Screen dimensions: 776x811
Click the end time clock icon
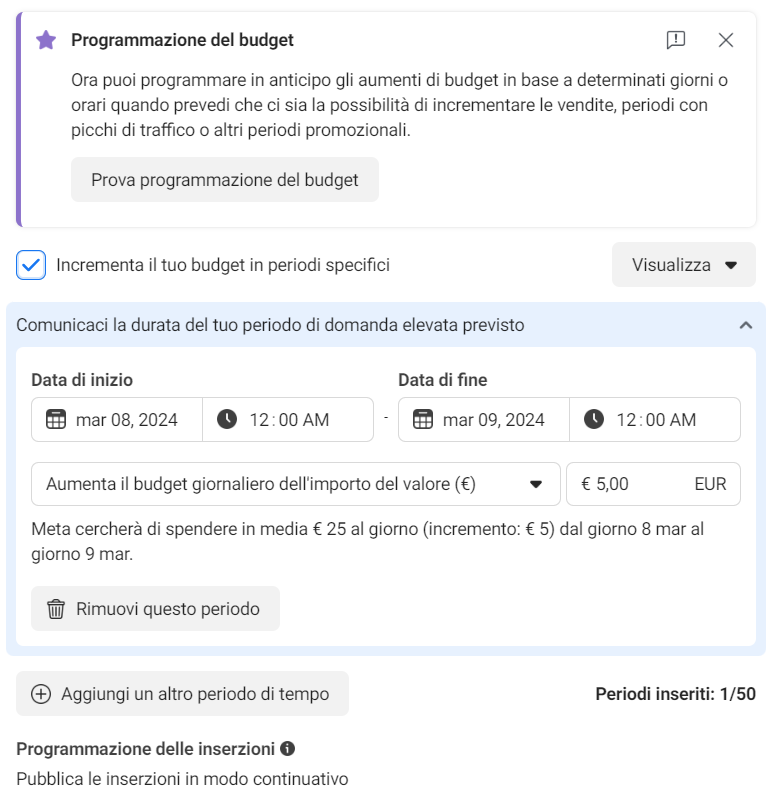point(594,420)
